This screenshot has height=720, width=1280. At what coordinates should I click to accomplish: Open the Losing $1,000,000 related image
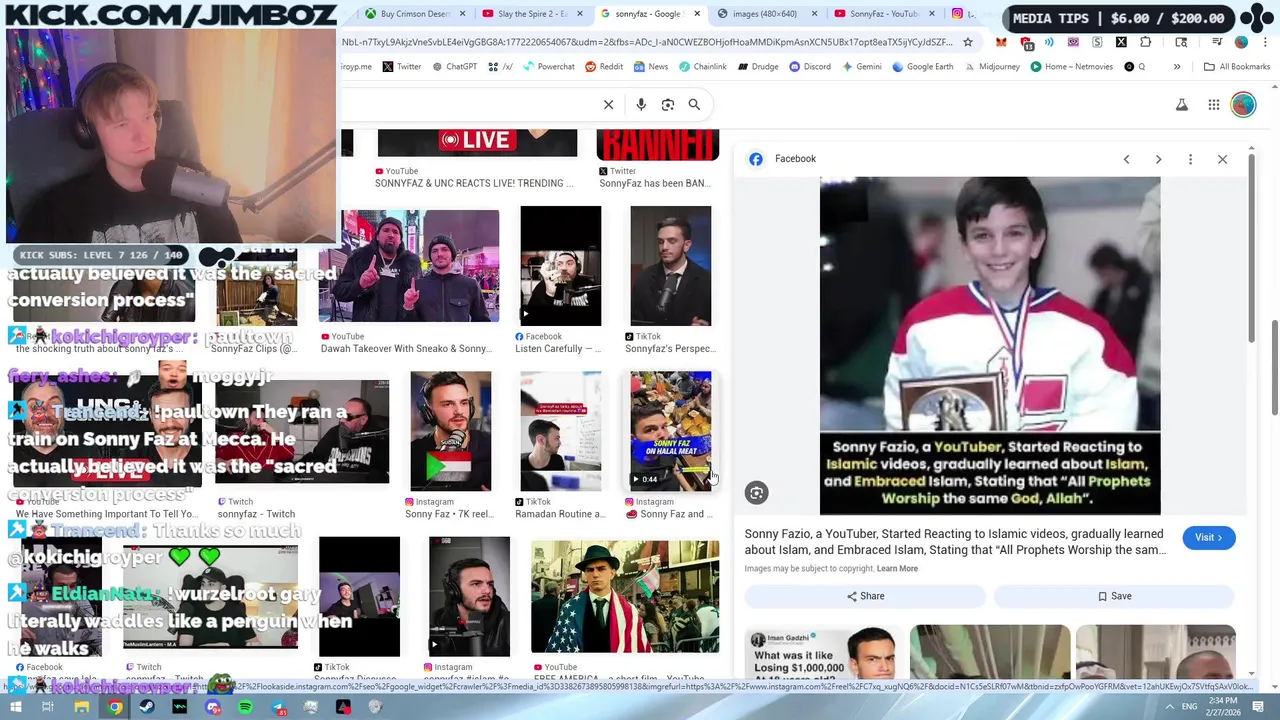[x=824, y=652]
